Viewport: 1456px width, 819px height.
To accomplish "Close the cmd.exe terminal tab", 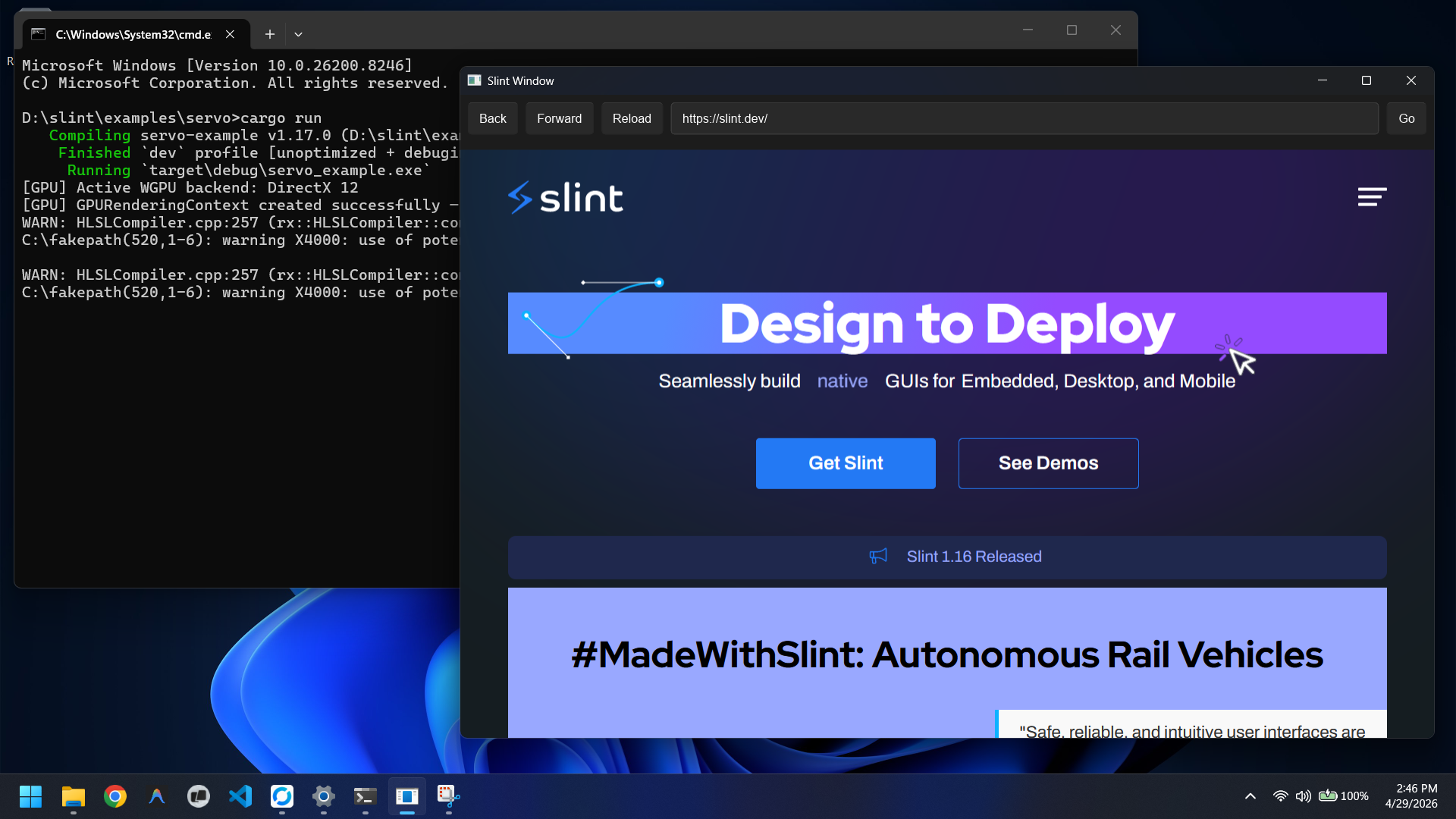I will click(x=230, y=34).
